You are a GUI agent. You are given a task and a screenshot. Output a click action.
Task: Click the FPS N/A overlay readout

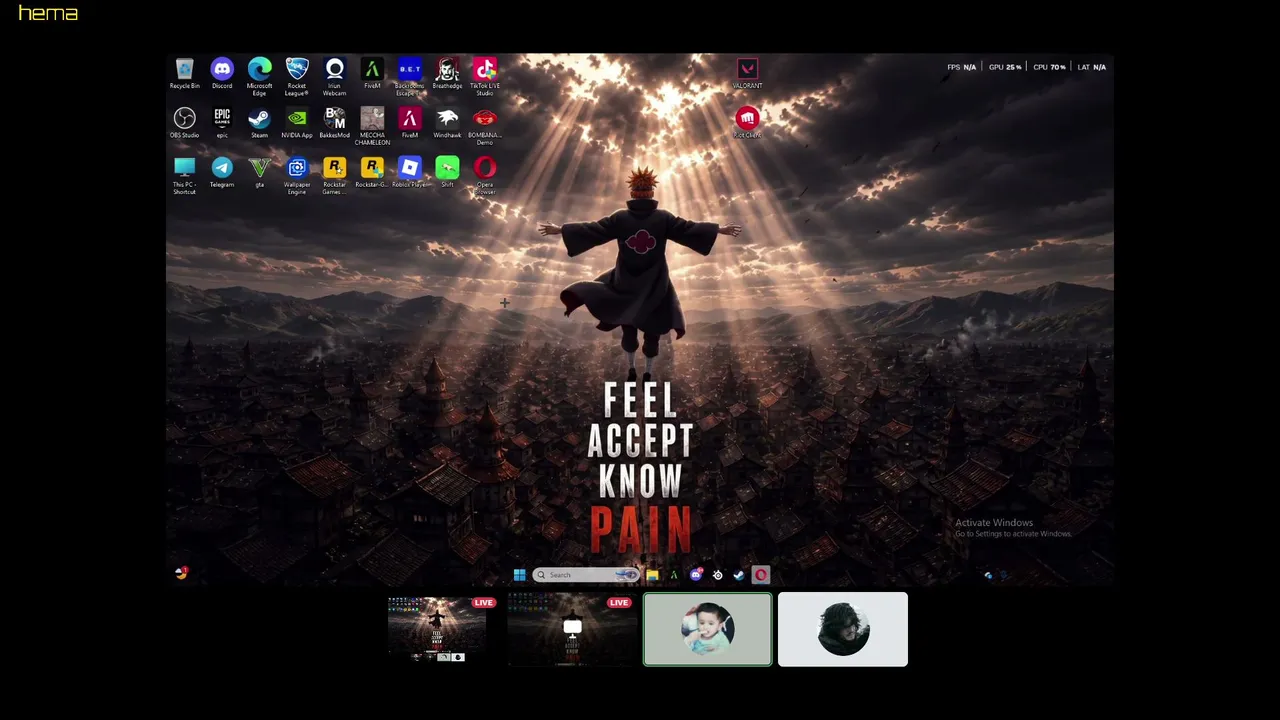click(961, 67)
